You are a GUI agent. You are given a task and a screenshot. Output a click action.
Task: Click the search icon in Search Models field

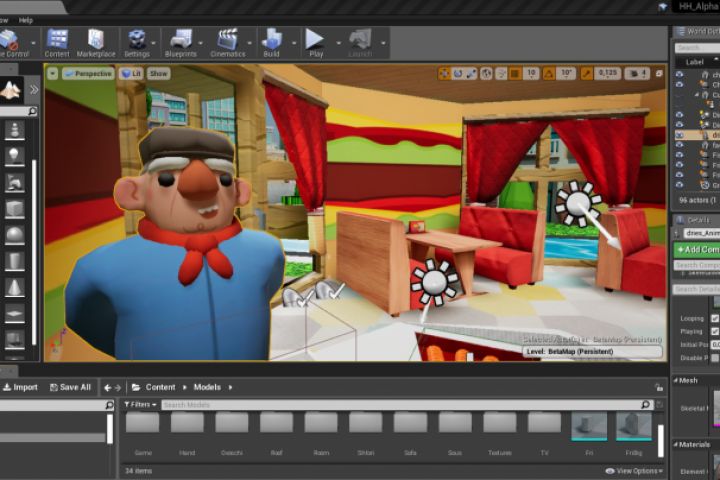click(646, 404)
